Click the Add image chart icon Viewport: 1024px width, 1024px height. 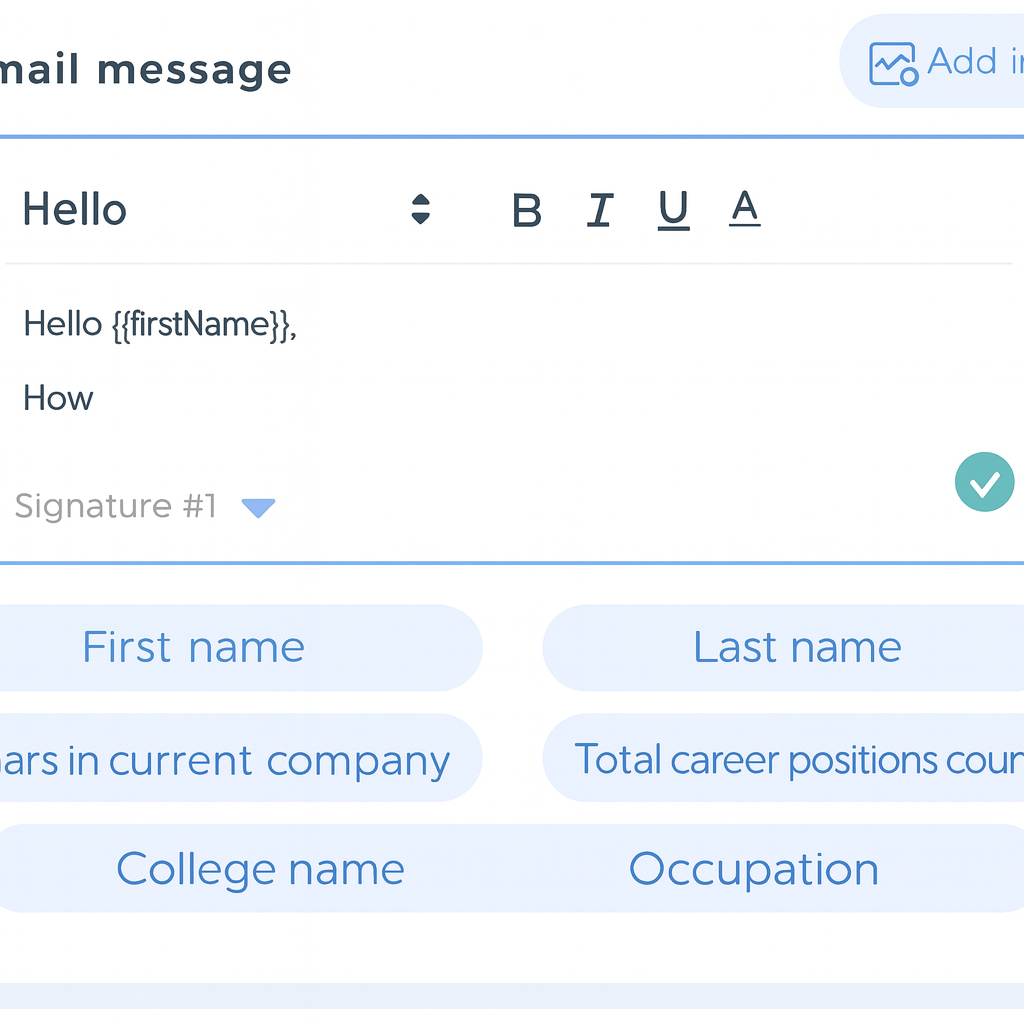coord(893,61)
